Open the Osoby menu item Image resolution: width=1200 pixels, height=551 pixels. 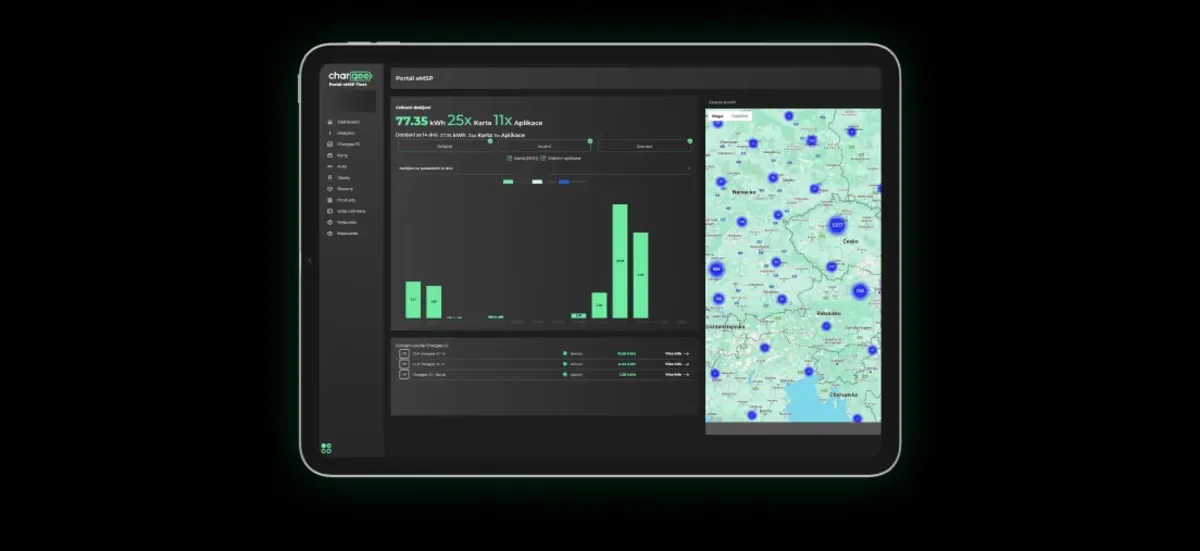(343, 177)
